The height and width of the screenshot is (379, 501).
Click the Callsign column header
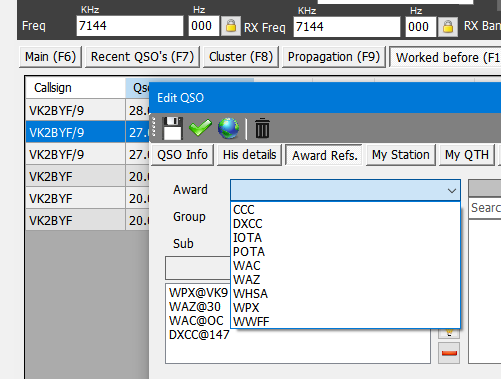click(x=76, y=88)
